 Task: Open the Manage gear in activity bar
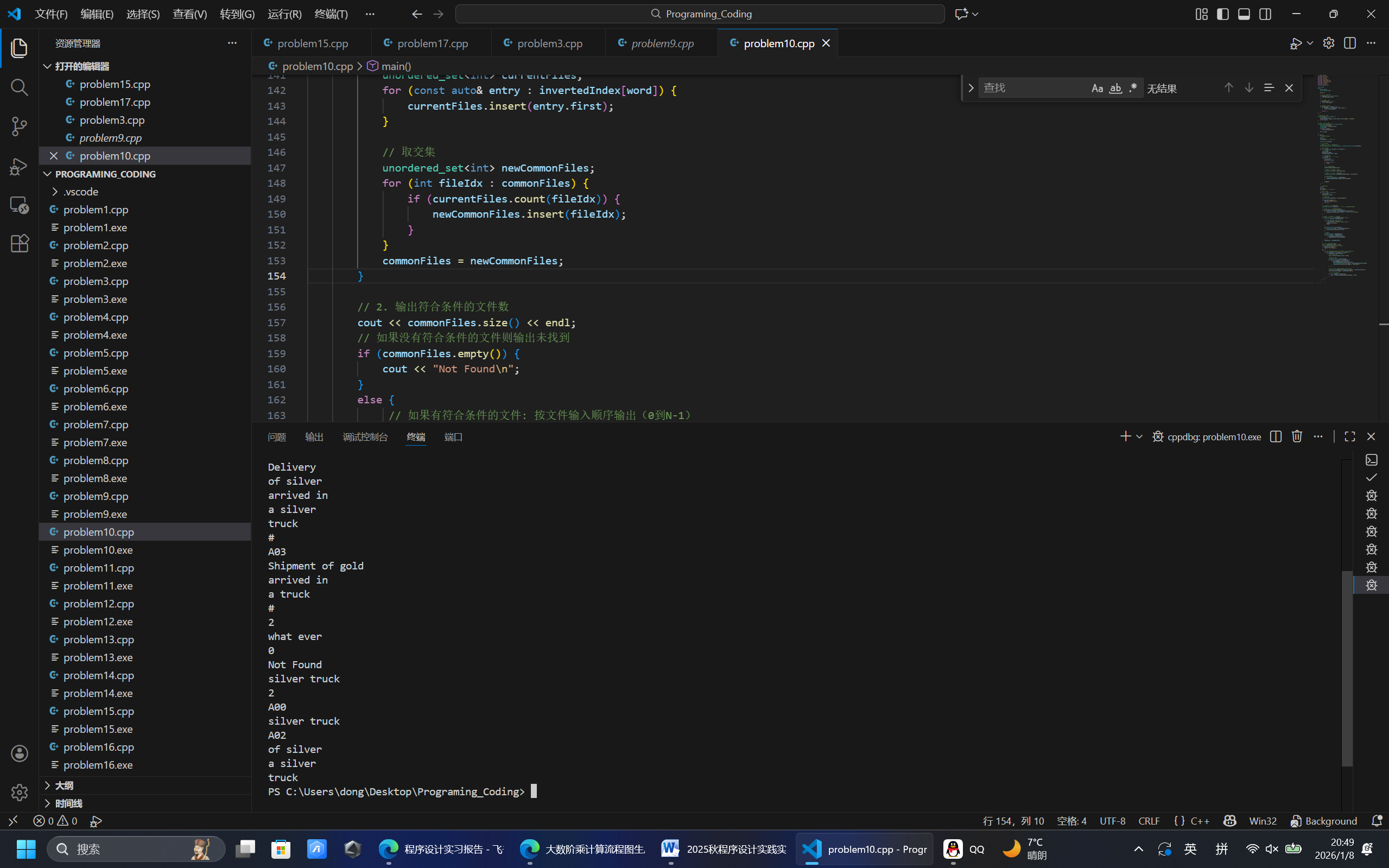pos(20,792)
